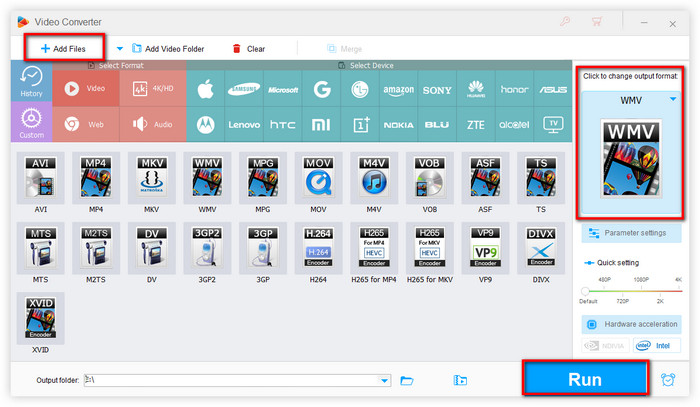Open the Web format category

pyautogui.click(x=86, y=125)
